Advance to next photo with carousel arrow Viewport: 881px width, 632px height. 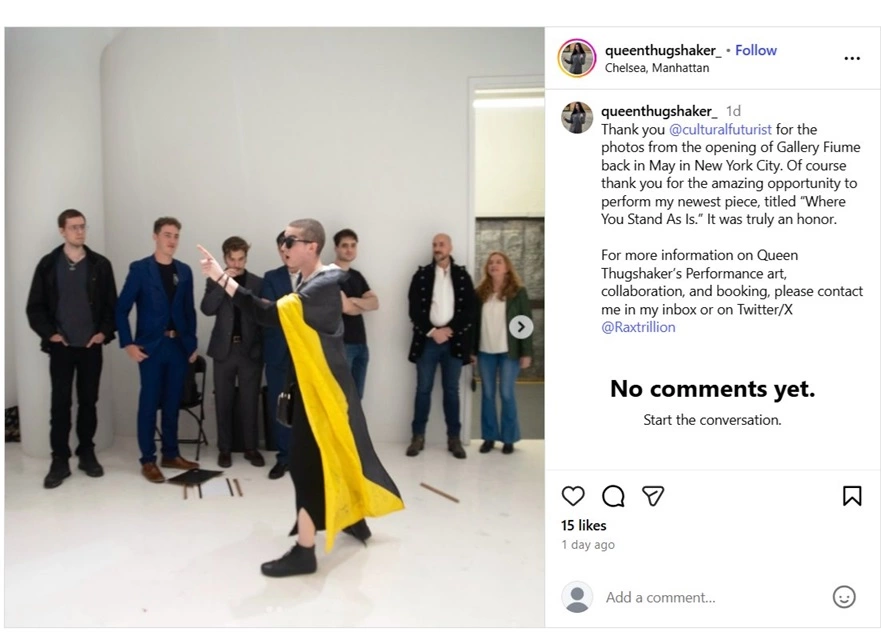521,326
